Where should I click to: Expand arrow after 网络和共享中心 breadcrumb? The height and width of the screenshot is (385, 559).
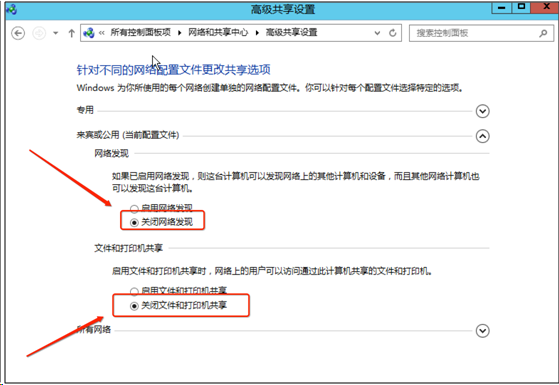tap(257, 33)
